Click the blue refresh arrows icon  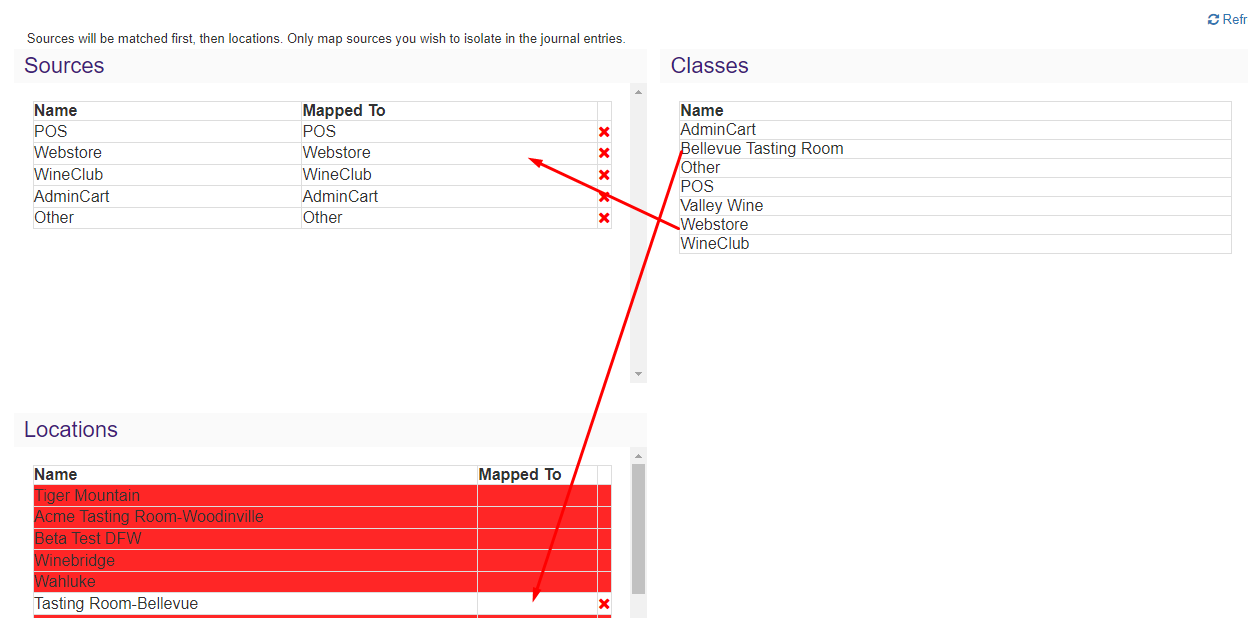[1214, 19]
